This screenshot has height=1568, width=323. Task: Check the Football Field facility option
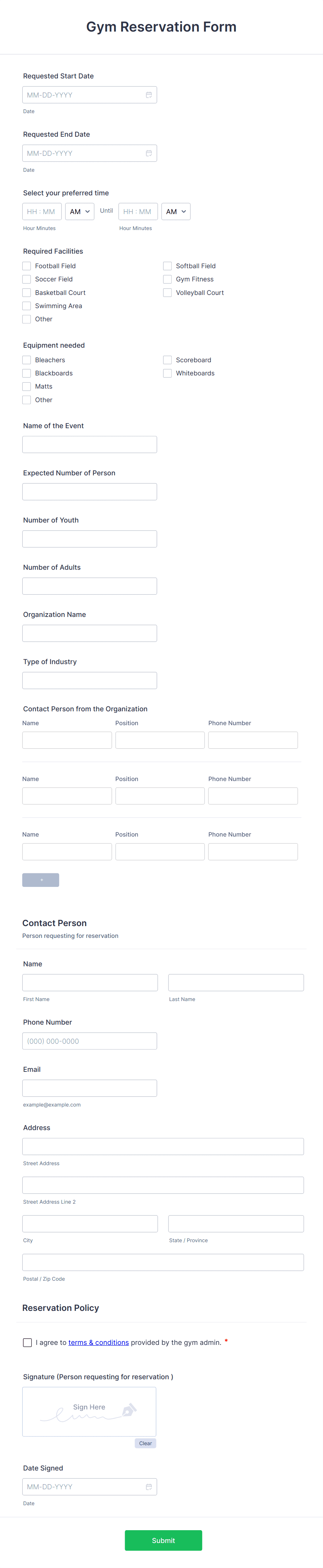point(27,265)
